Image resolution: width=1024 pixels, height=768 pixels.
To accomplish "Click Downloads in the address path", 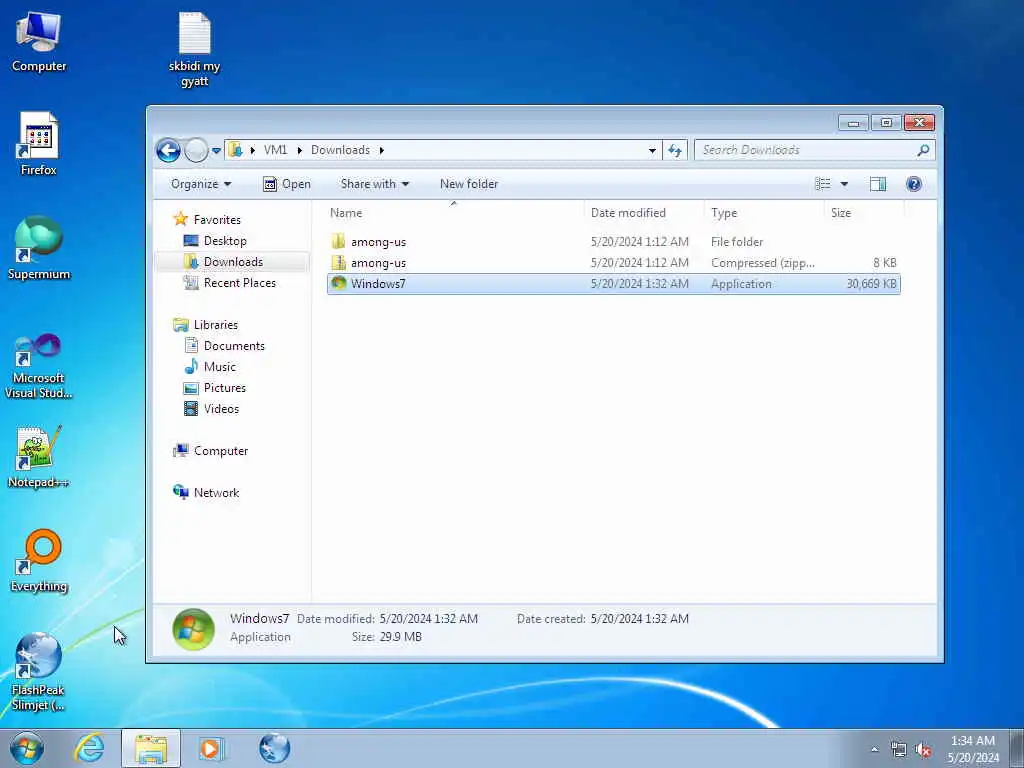I will coord(340,150).
